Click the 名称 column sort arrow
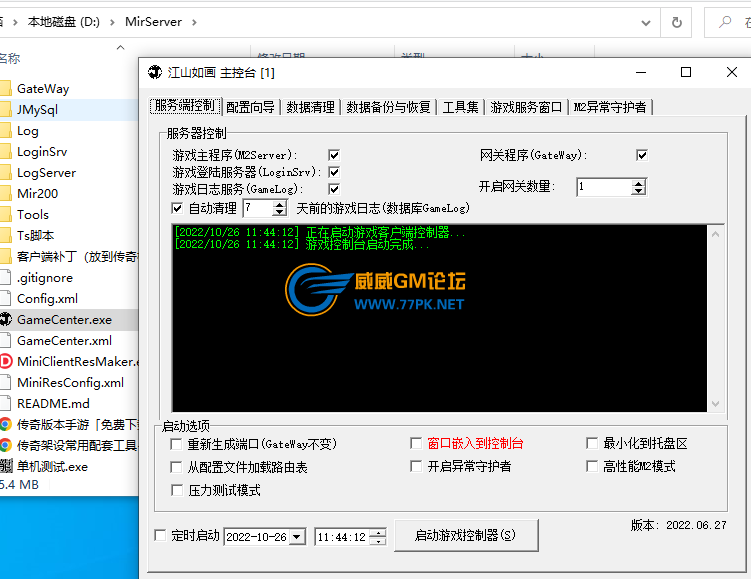The image size is (751, 579). (x=121, y=47)
